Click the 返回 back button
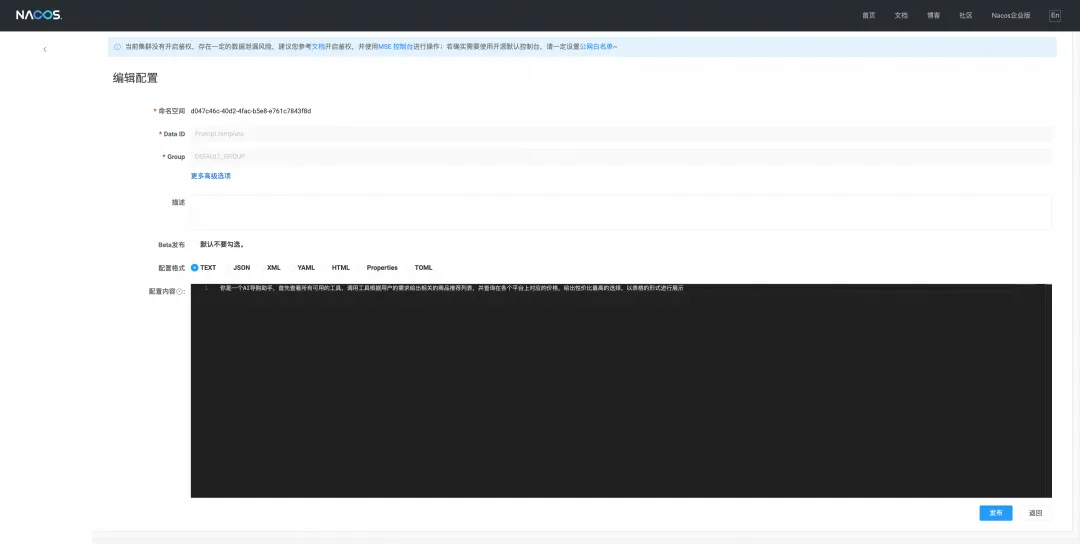The image size is (1080, 544). (1035, 513)
